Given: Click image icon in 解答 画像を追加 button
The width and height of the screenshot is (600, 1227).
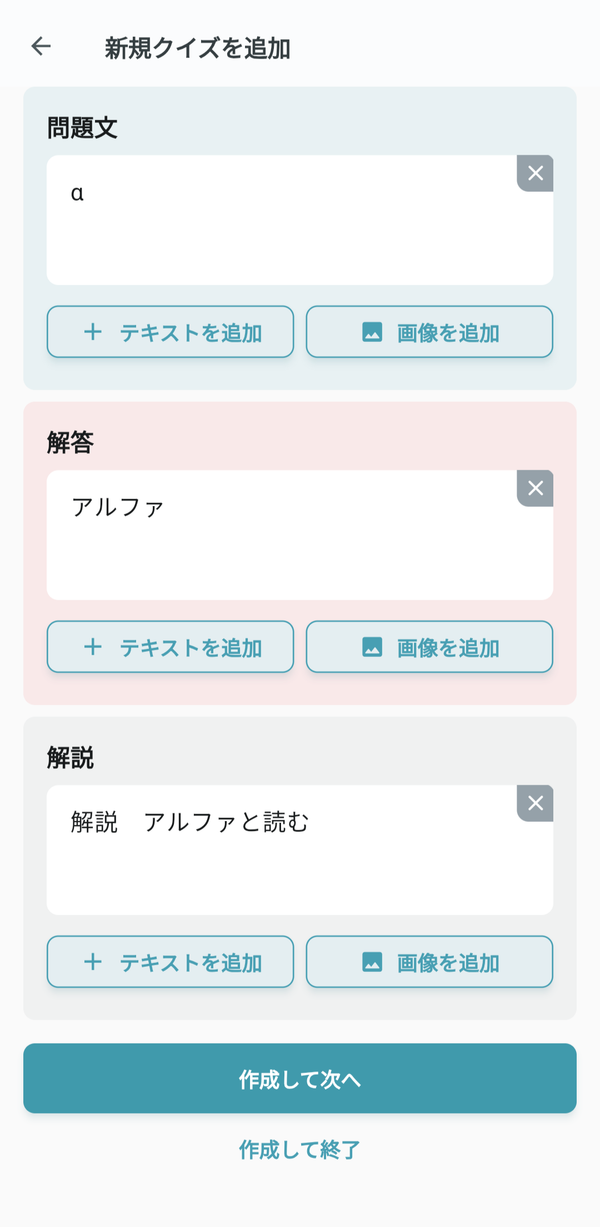Looking at the screenshot, I should point(372,647).
